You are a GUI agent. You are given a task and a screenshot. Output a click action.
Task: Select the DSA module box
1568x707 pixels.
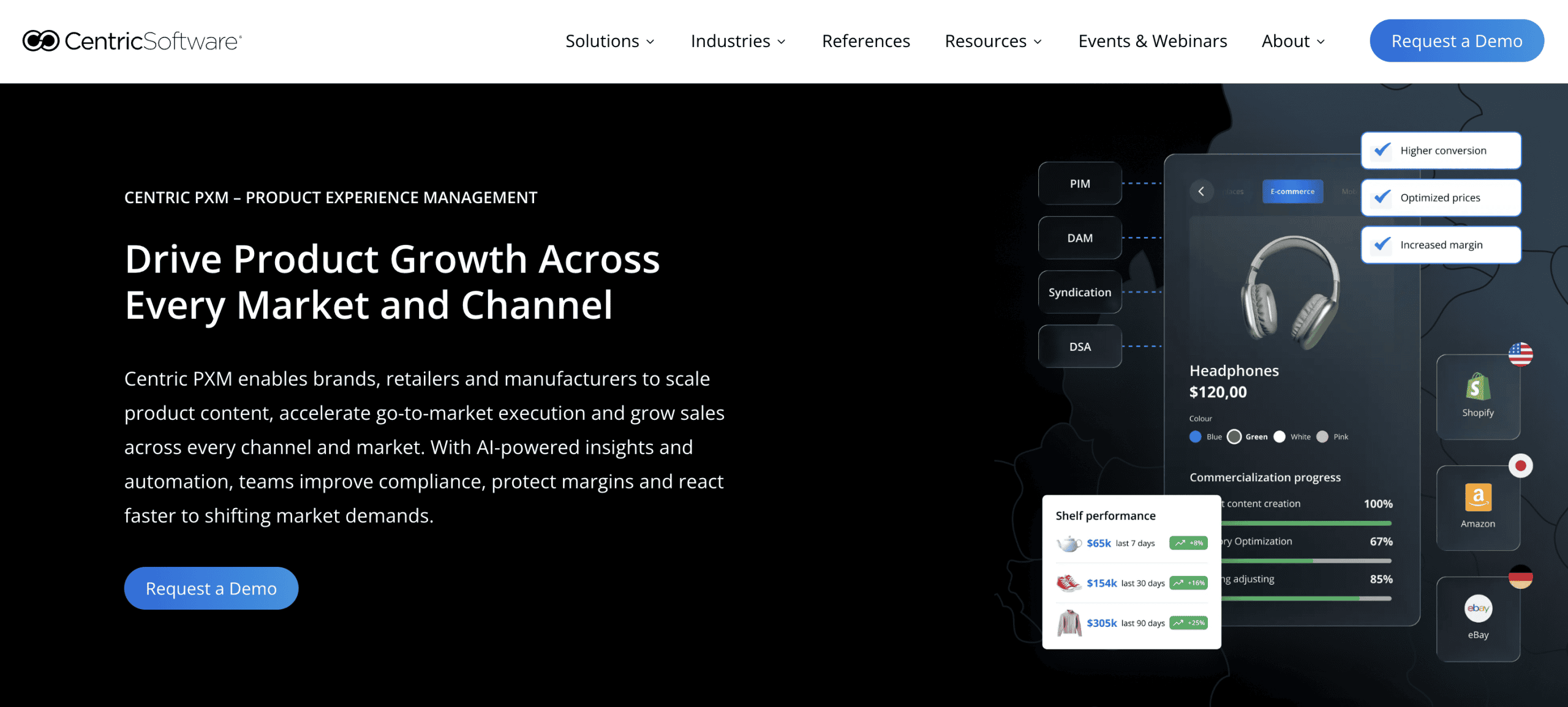pos(1080,346)
